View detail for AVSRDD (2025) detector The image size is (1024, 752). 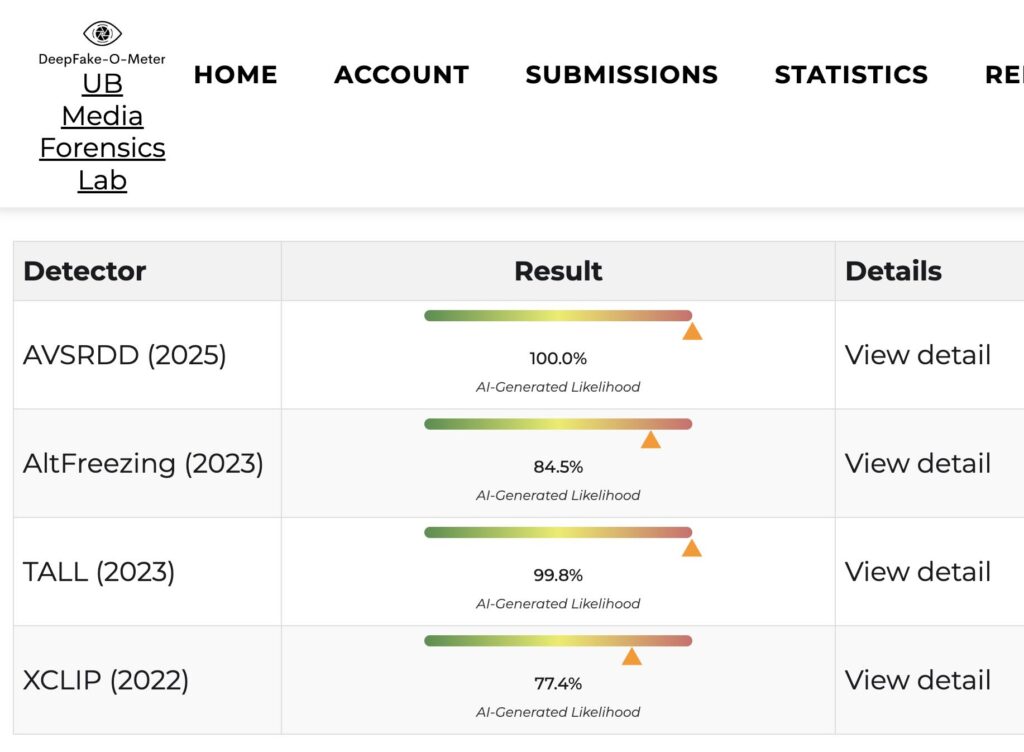pyautogui.click(x=917, y=355)
